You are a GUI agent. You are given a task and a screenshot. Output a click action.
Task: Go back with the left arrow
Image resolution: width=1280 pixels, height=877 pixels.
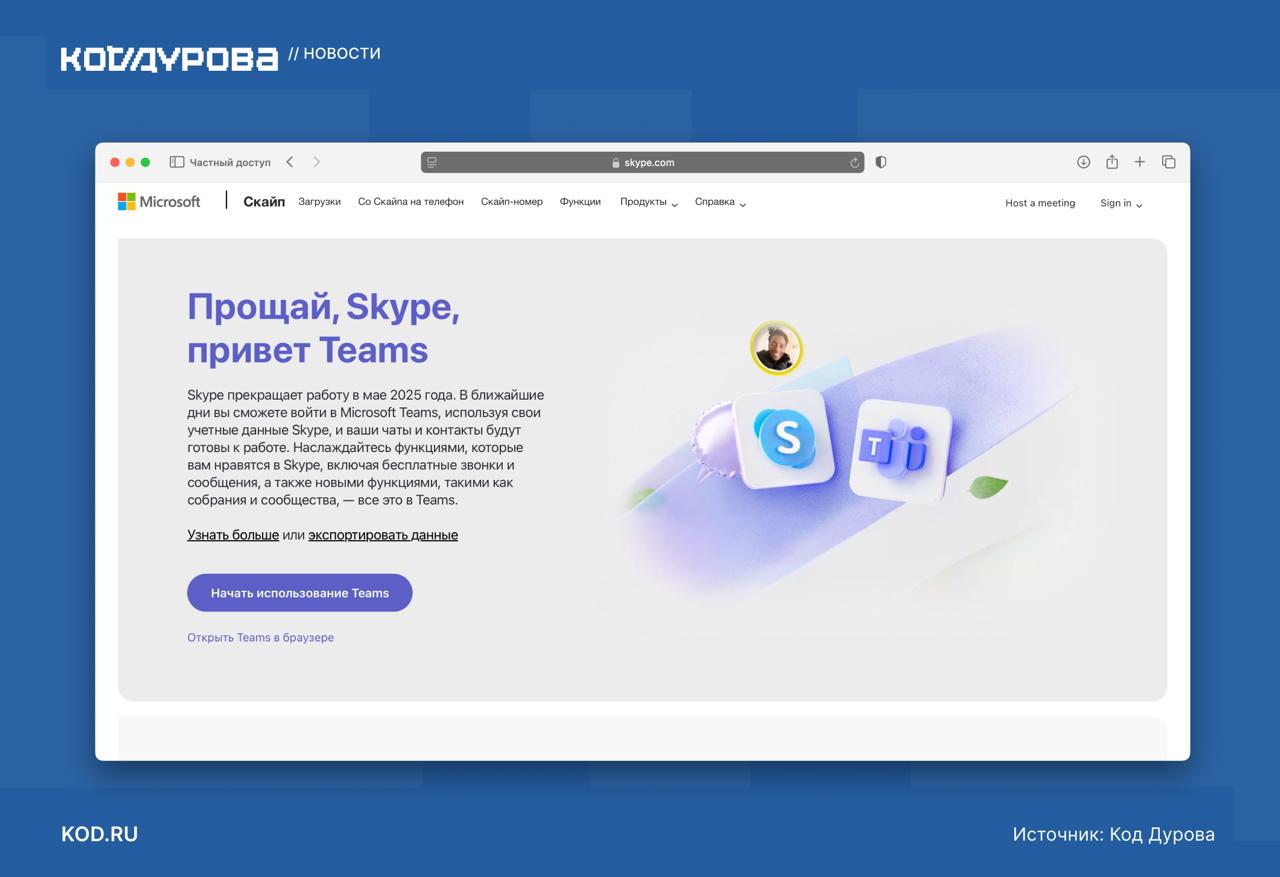point(290,162)
